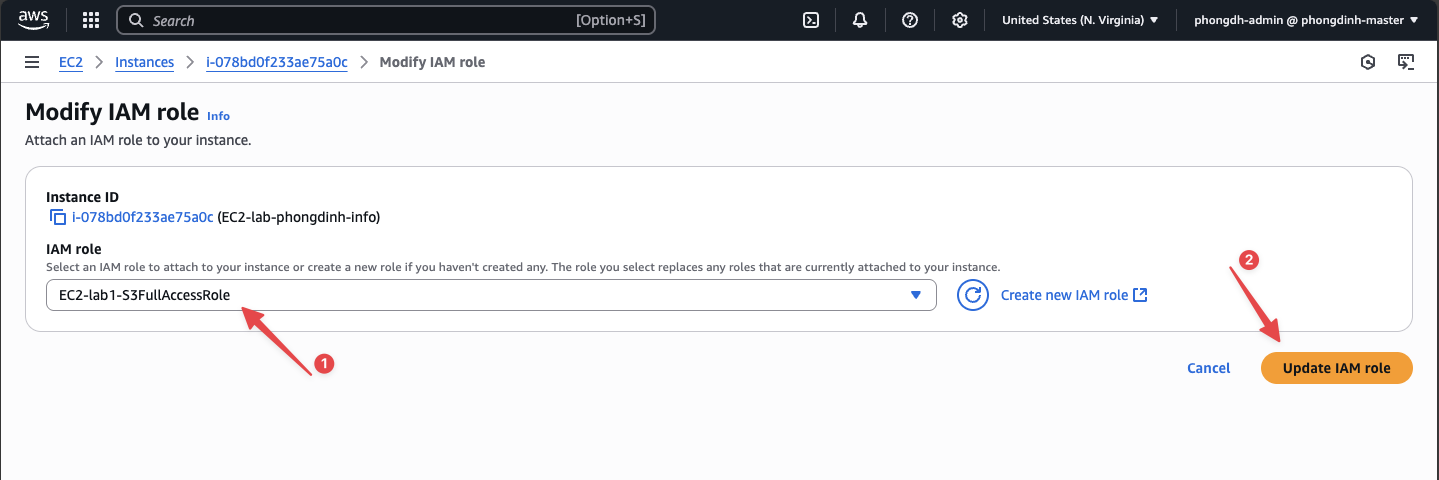Screen dimensions: 1439x480
Task: Open instance ID link in Instance ID section
Action: pyautogui.click(x=143, y=217)
